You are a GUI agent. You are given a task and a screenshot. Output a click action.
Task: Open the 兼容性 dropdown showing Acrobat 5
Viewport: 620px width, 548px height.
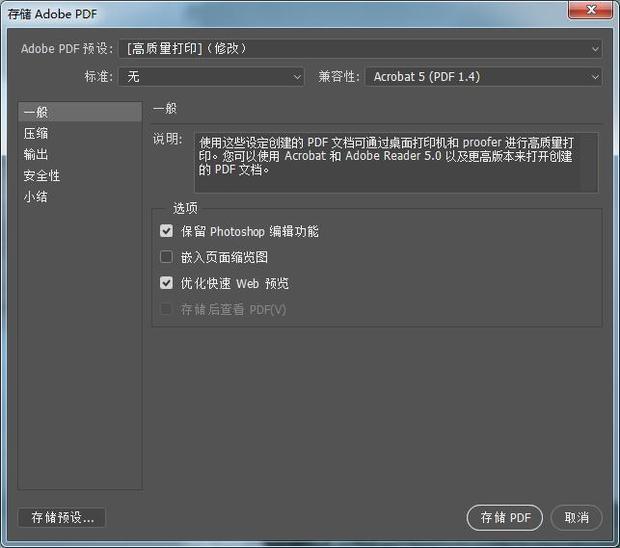point(484,76)
